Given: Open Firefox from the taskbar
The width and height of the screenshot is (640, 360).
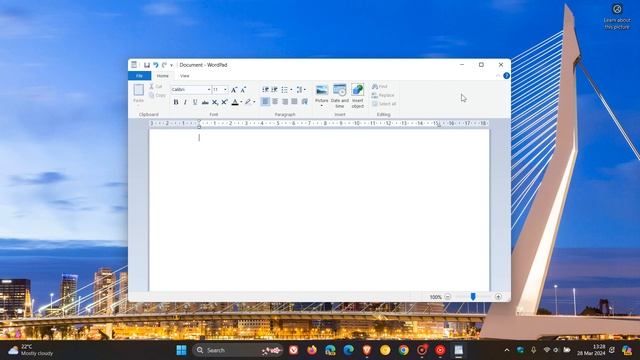Looking at the screenshot, I should (x=312, y=350).
